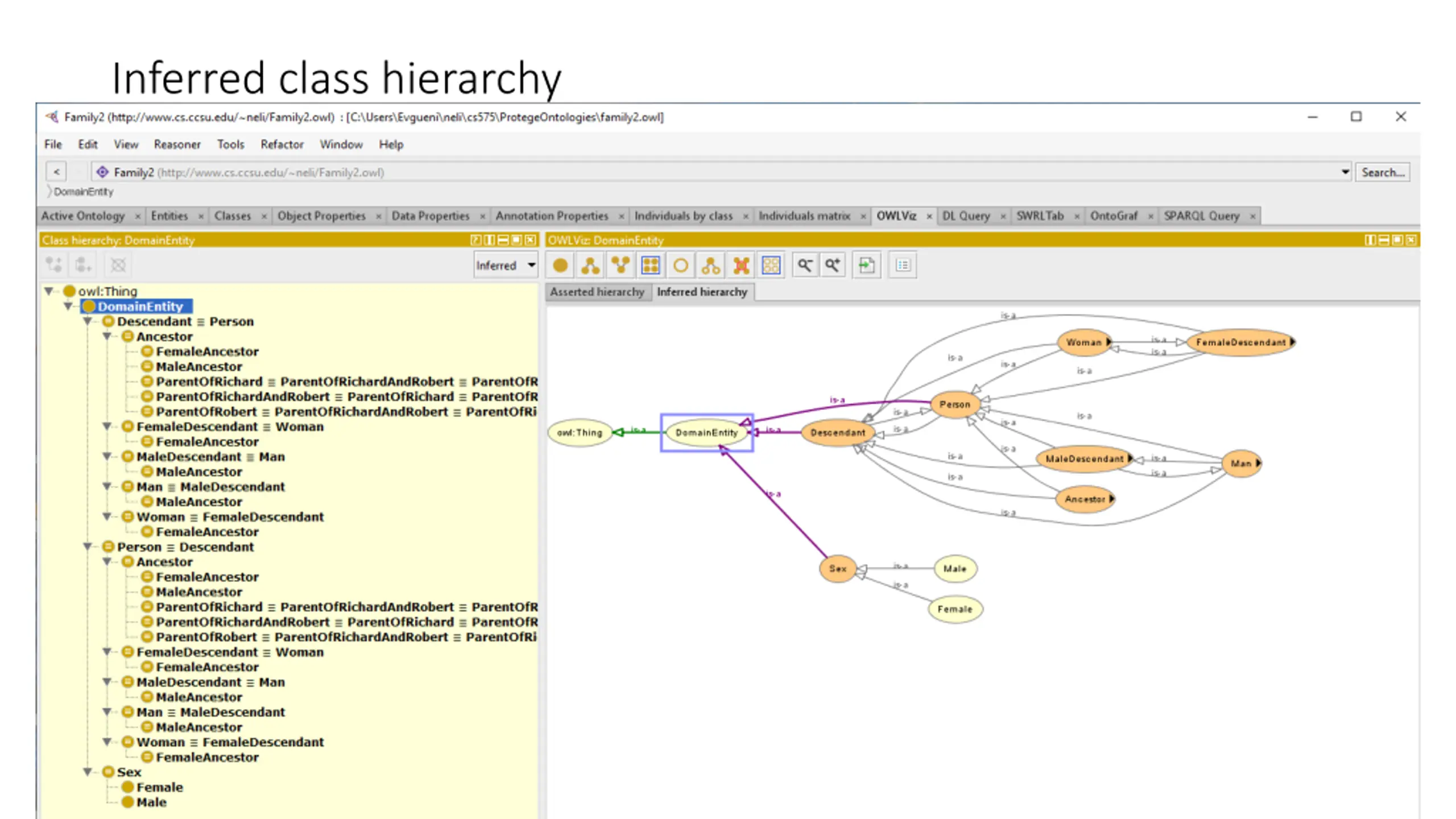This screenshot has width=1456, height=819.
Task: Select the owl:Thing node in graph
Action: coord(580,433)
